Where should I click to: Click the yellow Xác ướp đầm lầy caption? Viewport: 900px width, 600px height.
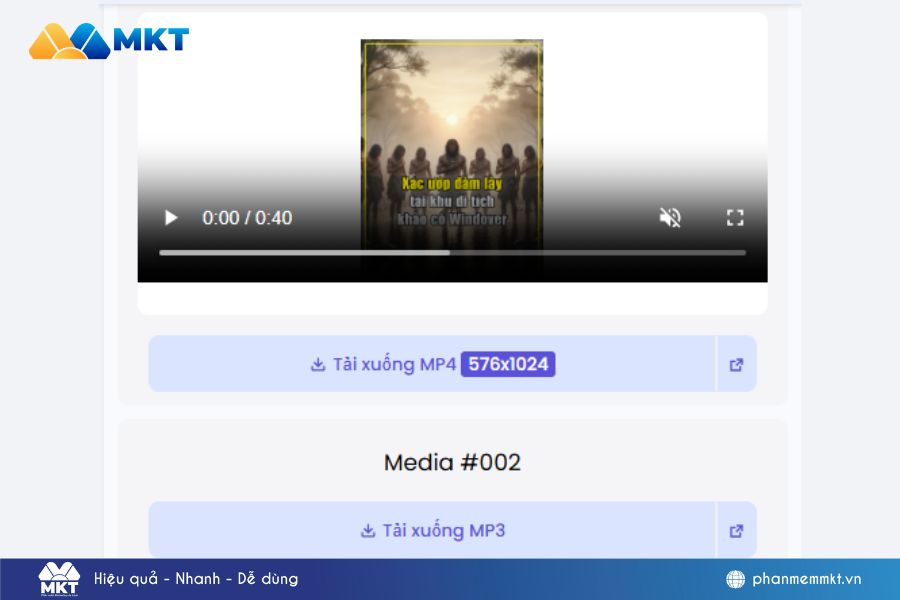click(x=452, y=184)
